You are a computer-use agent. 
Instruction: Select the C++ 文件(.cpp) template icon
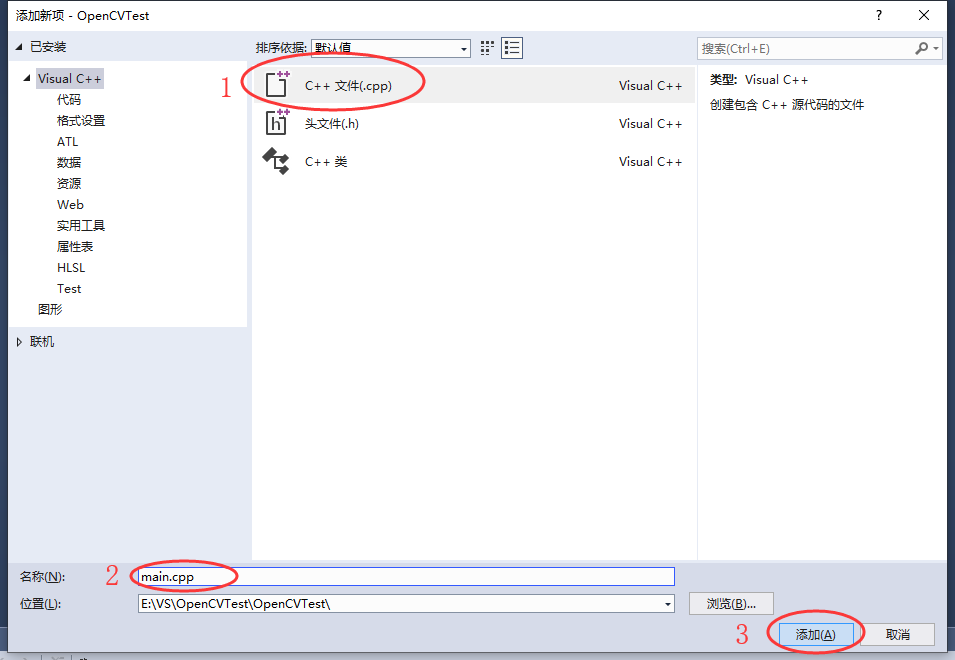click(277, 85)
